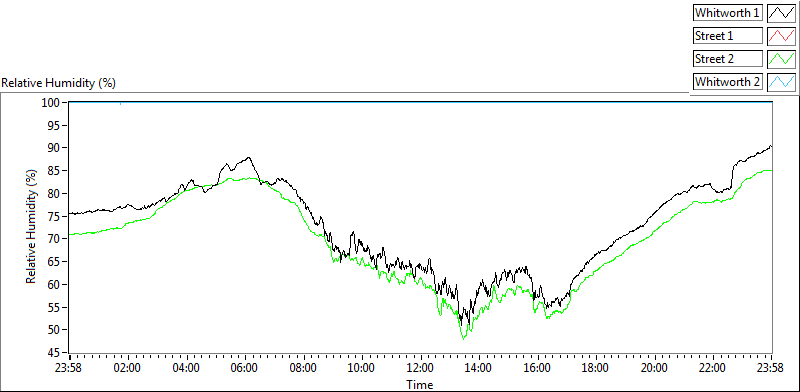Viewport: 800px width, 392px height.
Task: Click the 22:00 time tick label
Action: click(713, 368)
